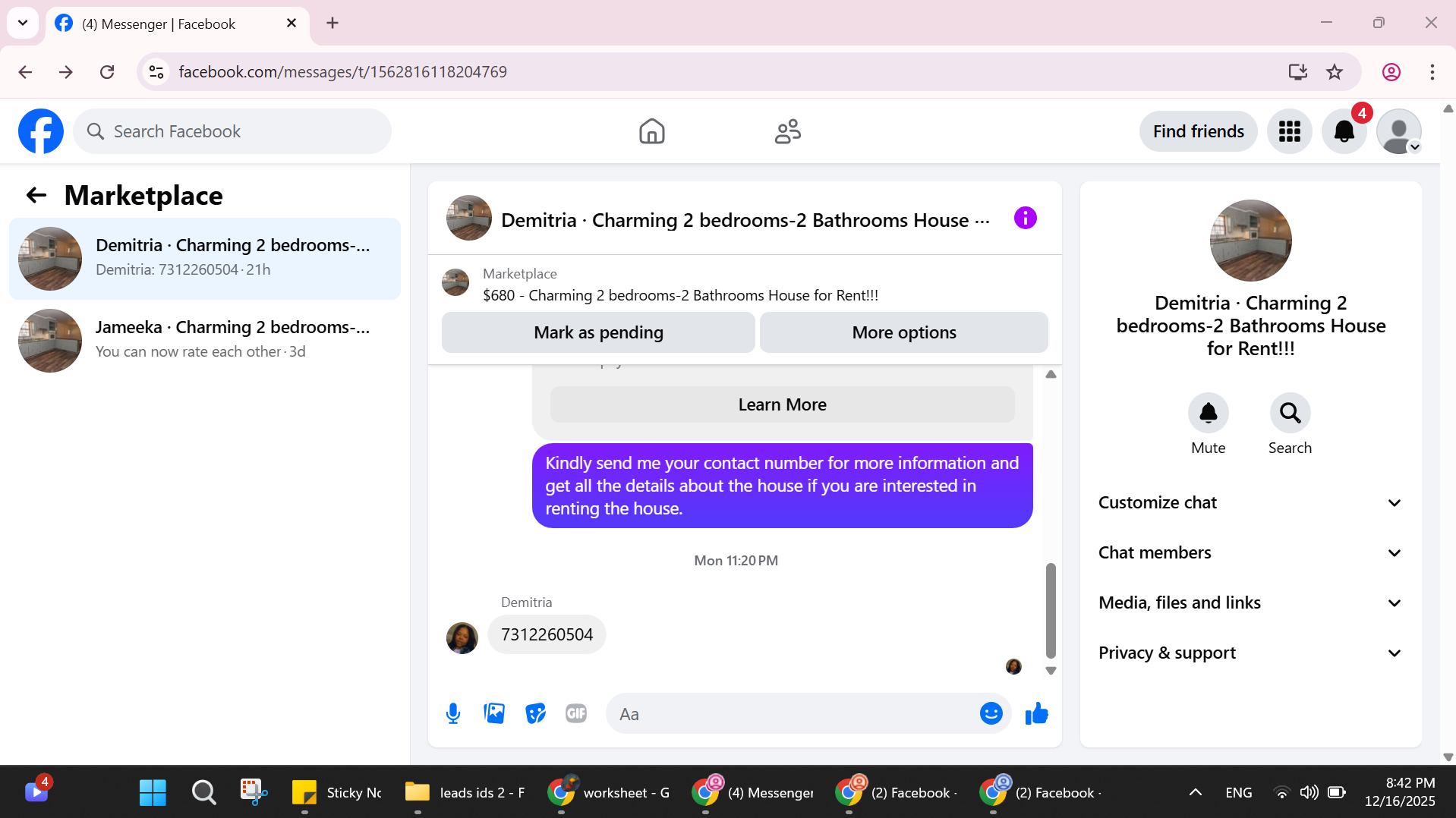Viewport: 1456px width, 818px height.
Task: Bookmark this page with star icon
Action: tap(1334, 72)
